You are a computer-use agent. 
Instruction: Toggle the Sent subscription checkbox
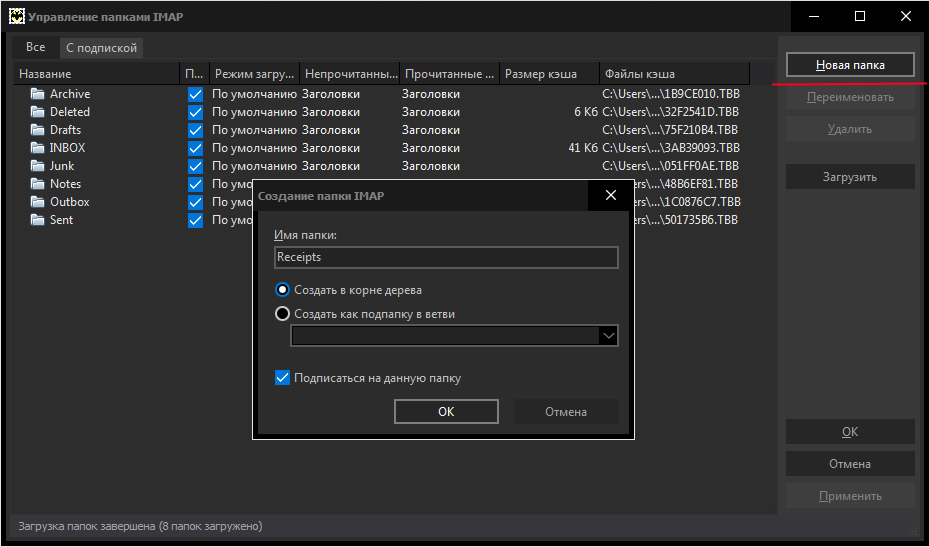195,220
